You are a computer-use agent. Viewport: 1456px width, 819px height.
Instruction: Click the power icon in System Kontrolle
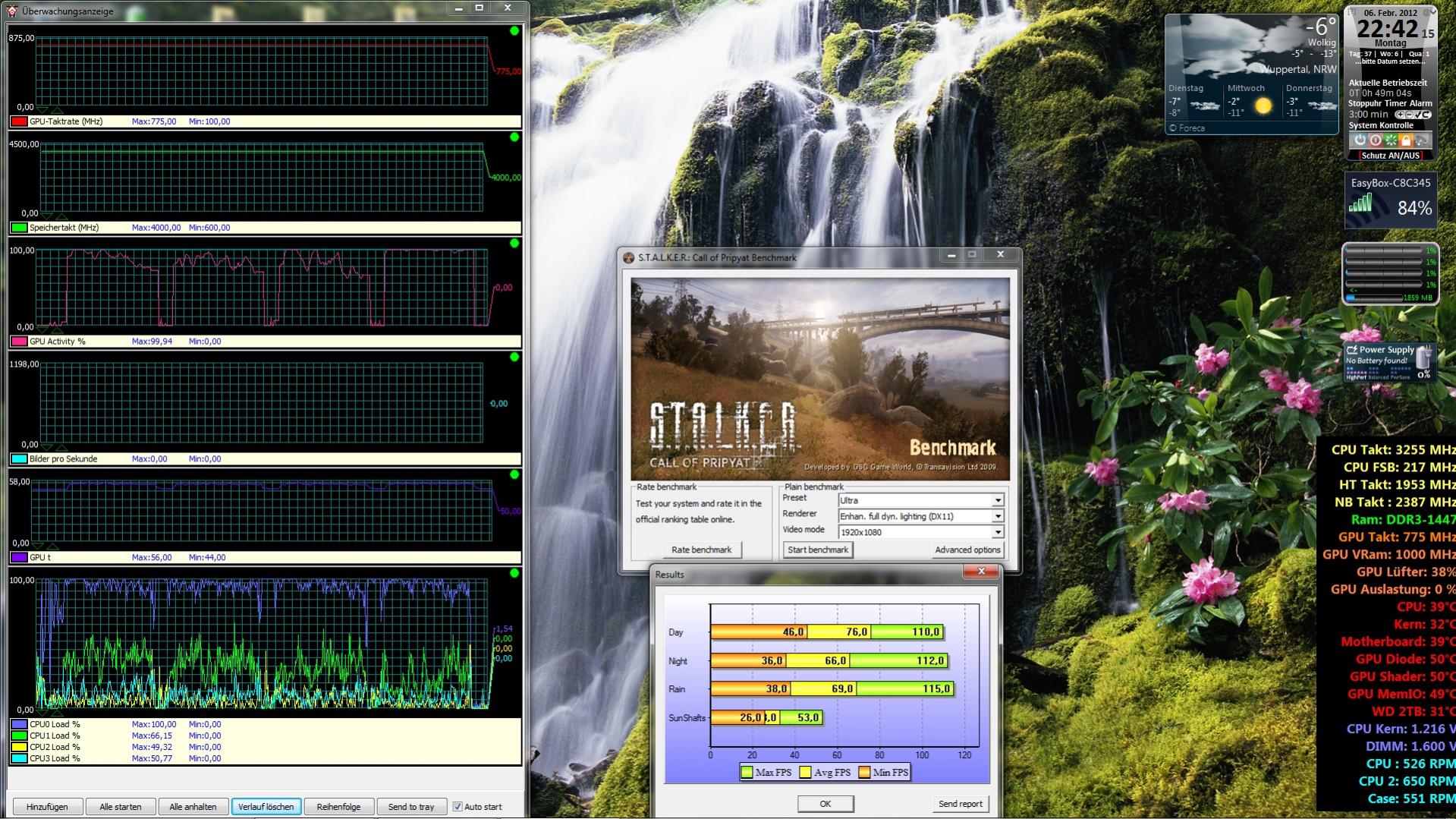(1360, 140)
